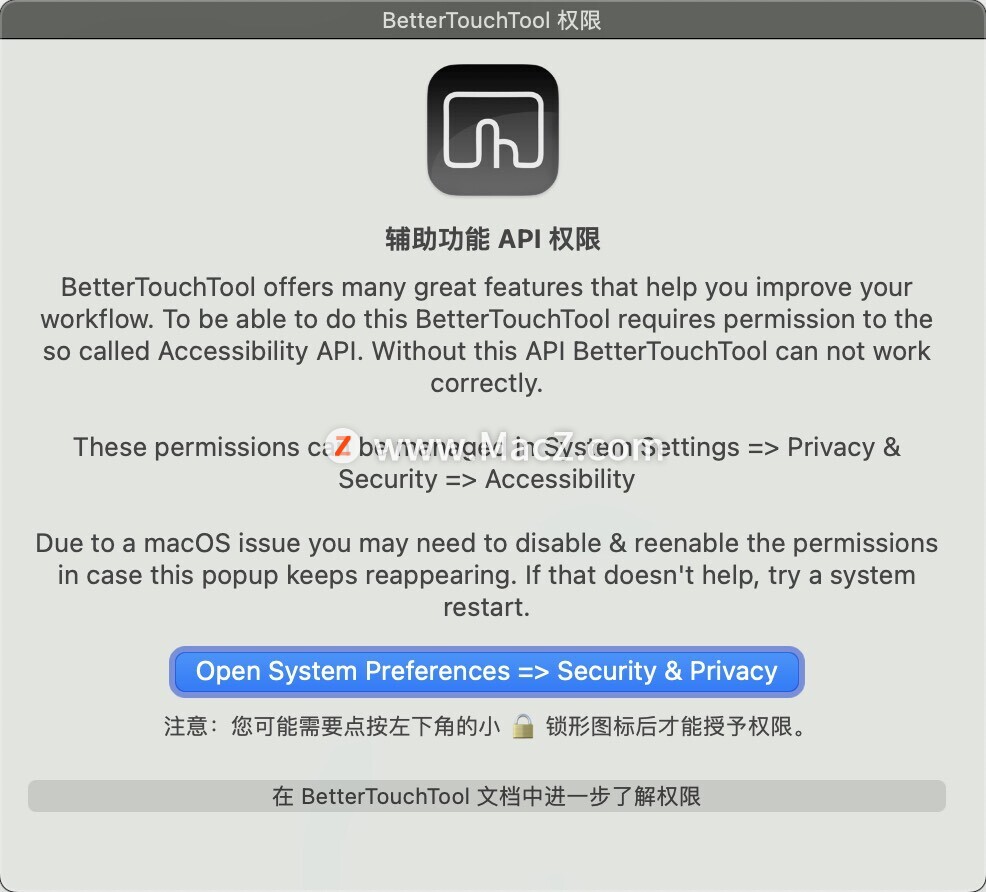The height and width of the screenshot is (892, 986).
Task: Click the "These permissions" text
Action: 186,447
